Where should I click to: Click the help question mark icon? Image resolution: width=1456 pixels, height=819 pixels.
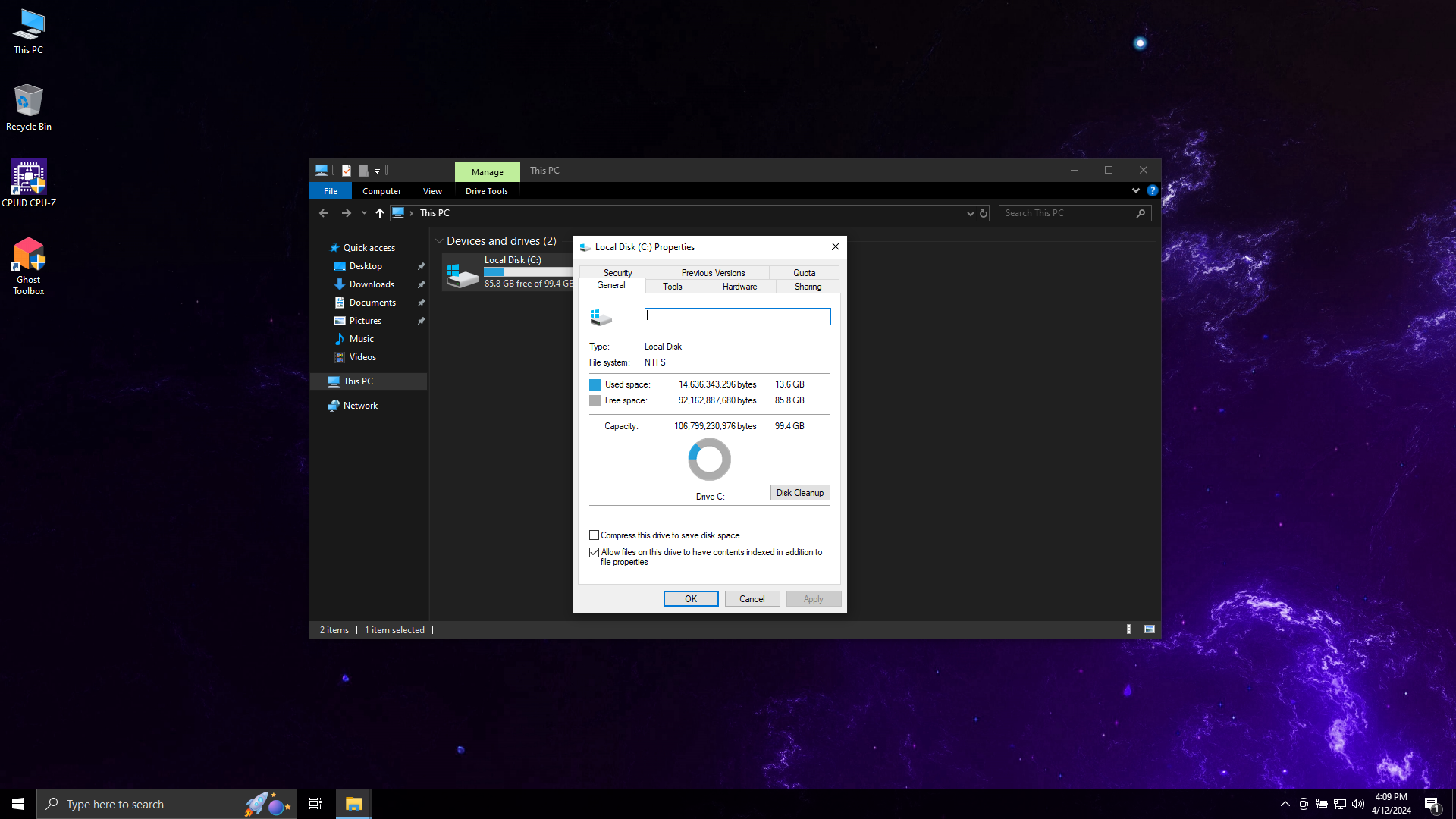(1152, 190)
